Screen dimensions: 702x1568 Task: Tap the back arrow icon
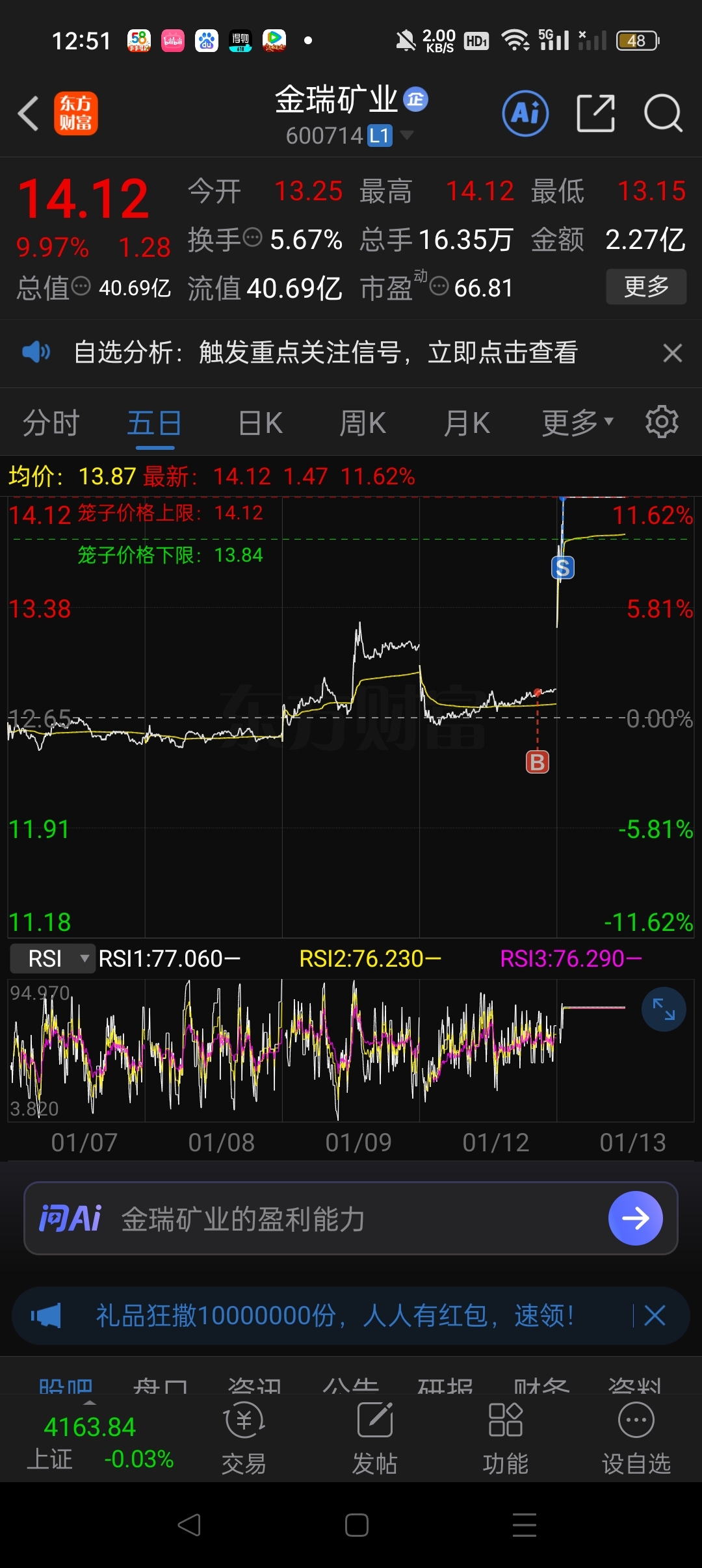[x=29, y=114]
